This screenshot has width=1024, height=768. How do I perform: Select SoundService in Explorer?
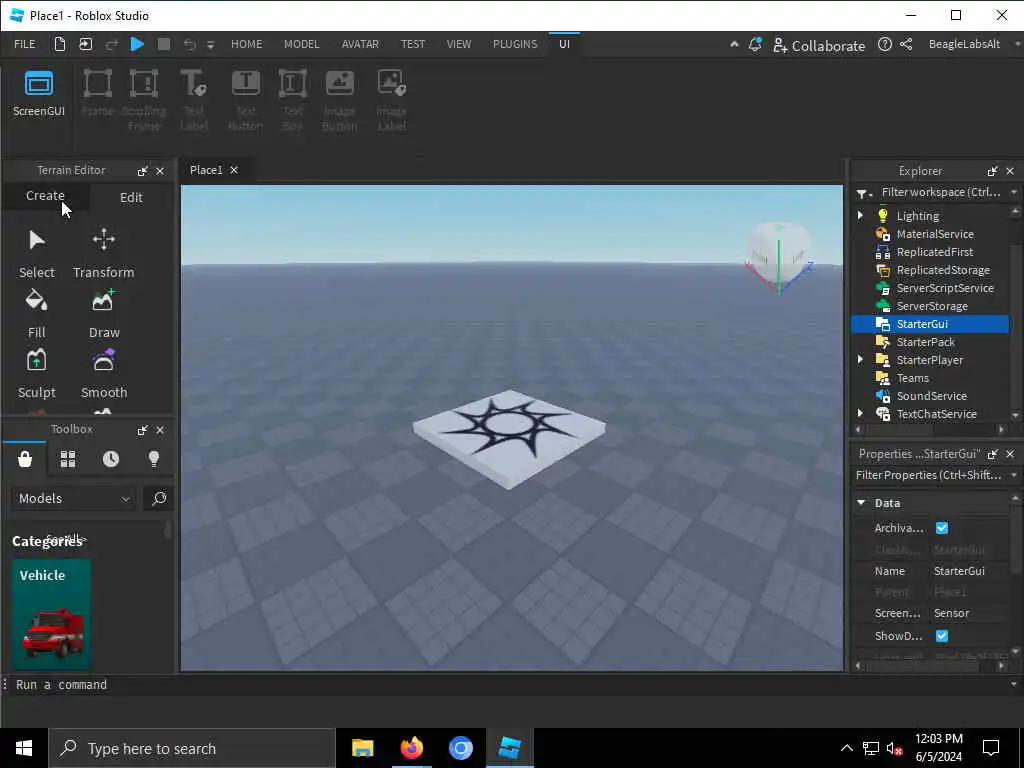tap(930, 396)
